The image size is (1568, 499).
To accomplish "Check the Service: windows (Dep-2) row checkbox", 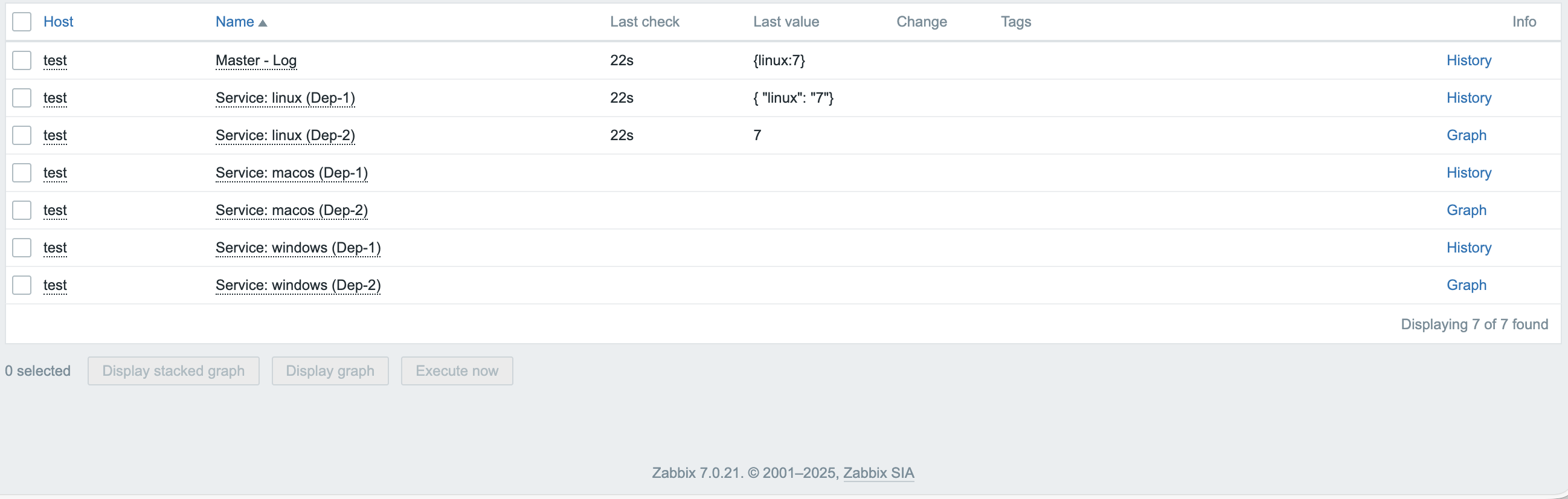I will point(22,285).
